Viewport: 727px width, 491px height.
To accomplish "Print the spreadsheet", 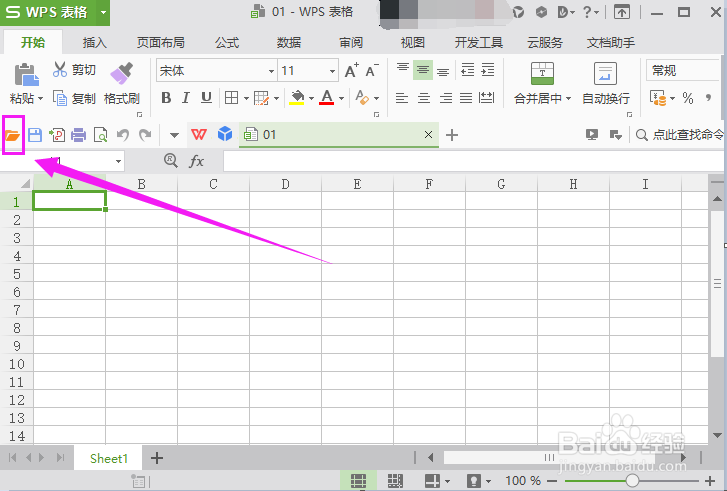I will pos(78,135).
